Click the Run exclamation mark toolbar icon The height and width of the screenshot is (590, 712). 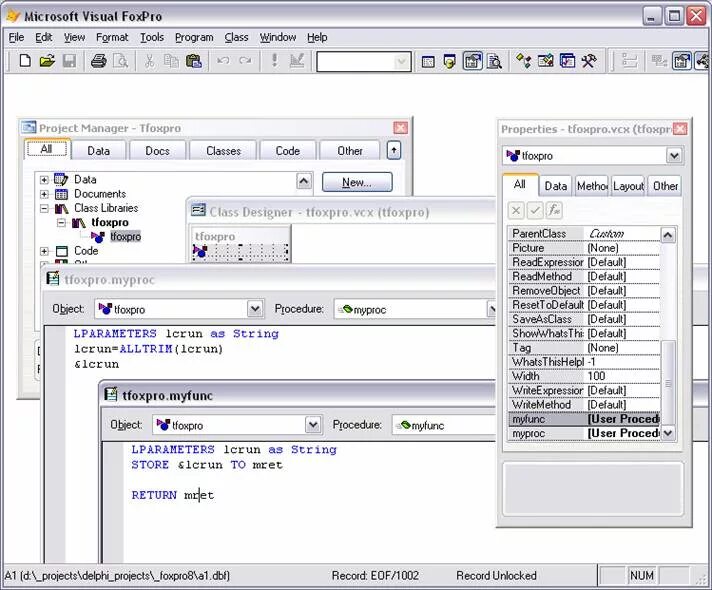274,60
